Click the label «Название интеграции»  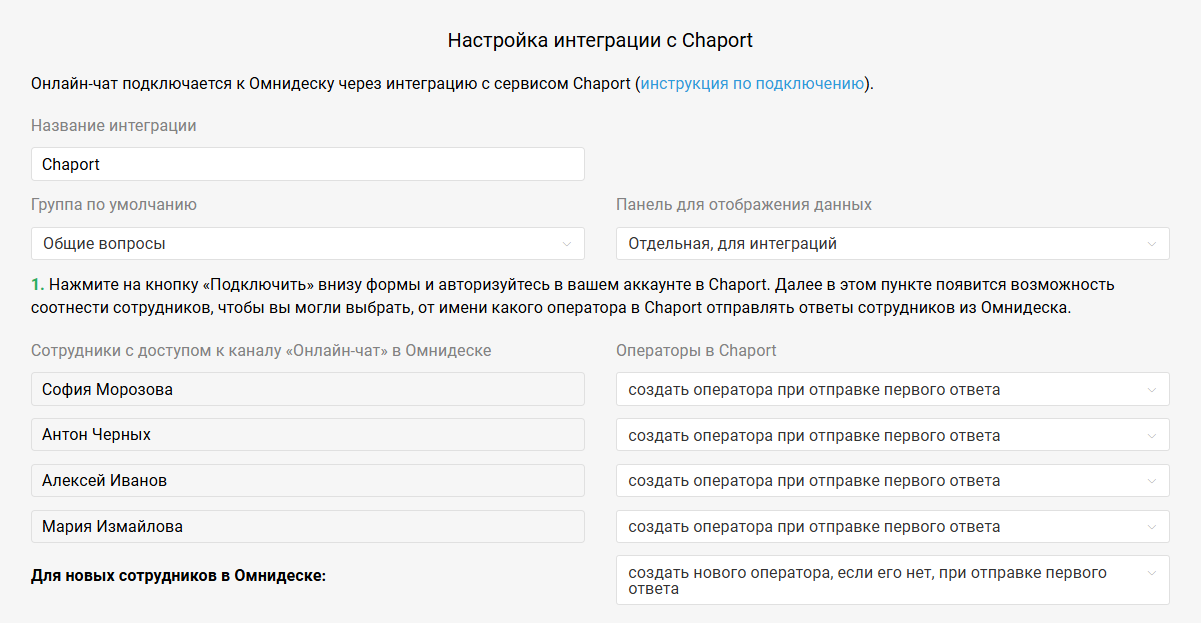(114, 126)
